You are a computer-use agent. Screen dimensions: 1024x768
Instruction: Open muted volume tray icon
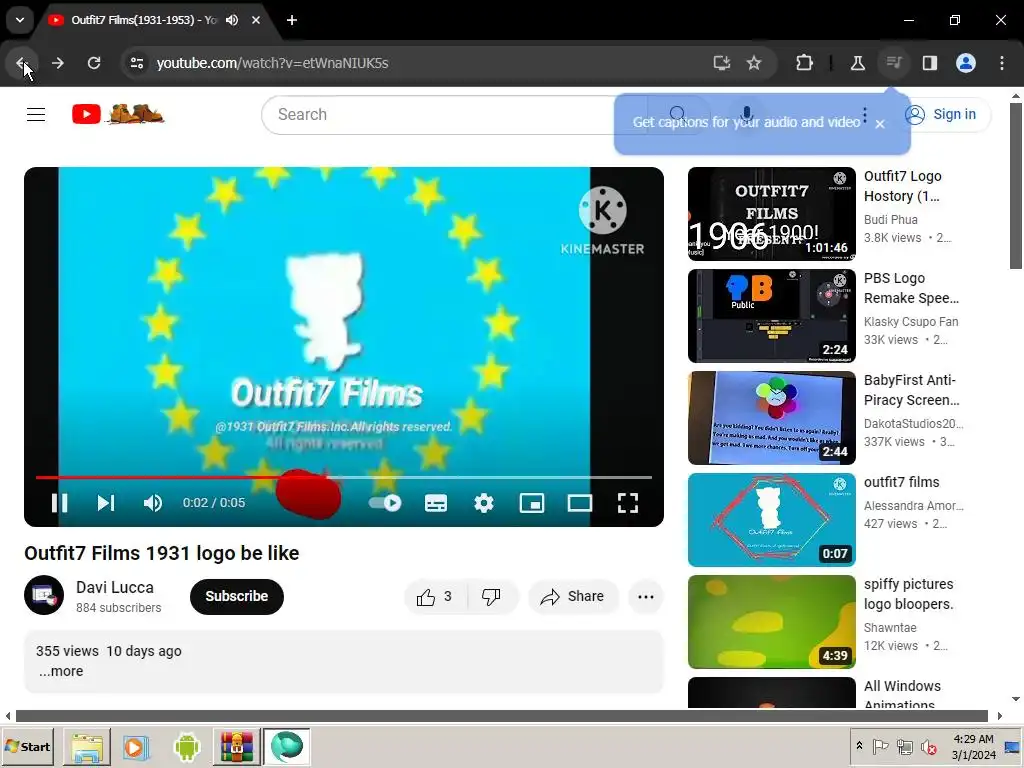pyautogui.click(x=928, y=746)
